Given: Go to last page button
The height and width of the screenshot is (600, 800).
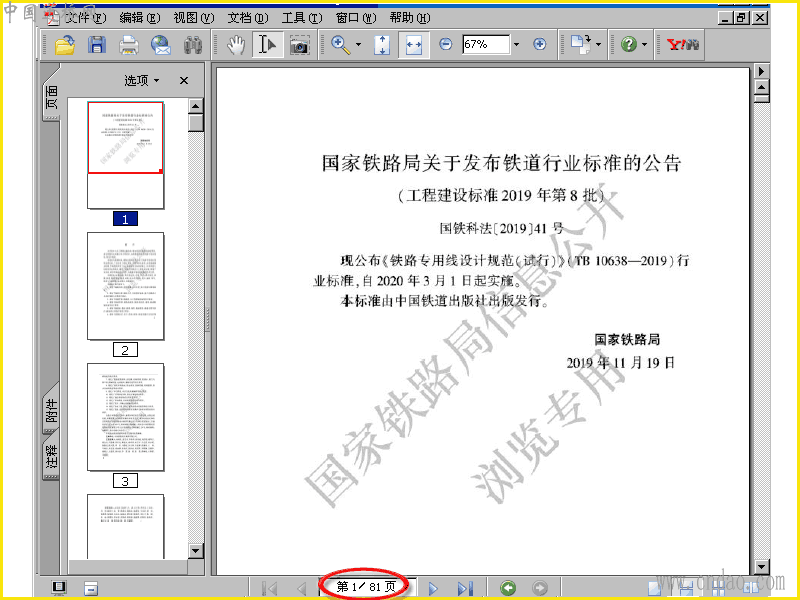Looking at the screenshot, I should [x=465, y=588].
